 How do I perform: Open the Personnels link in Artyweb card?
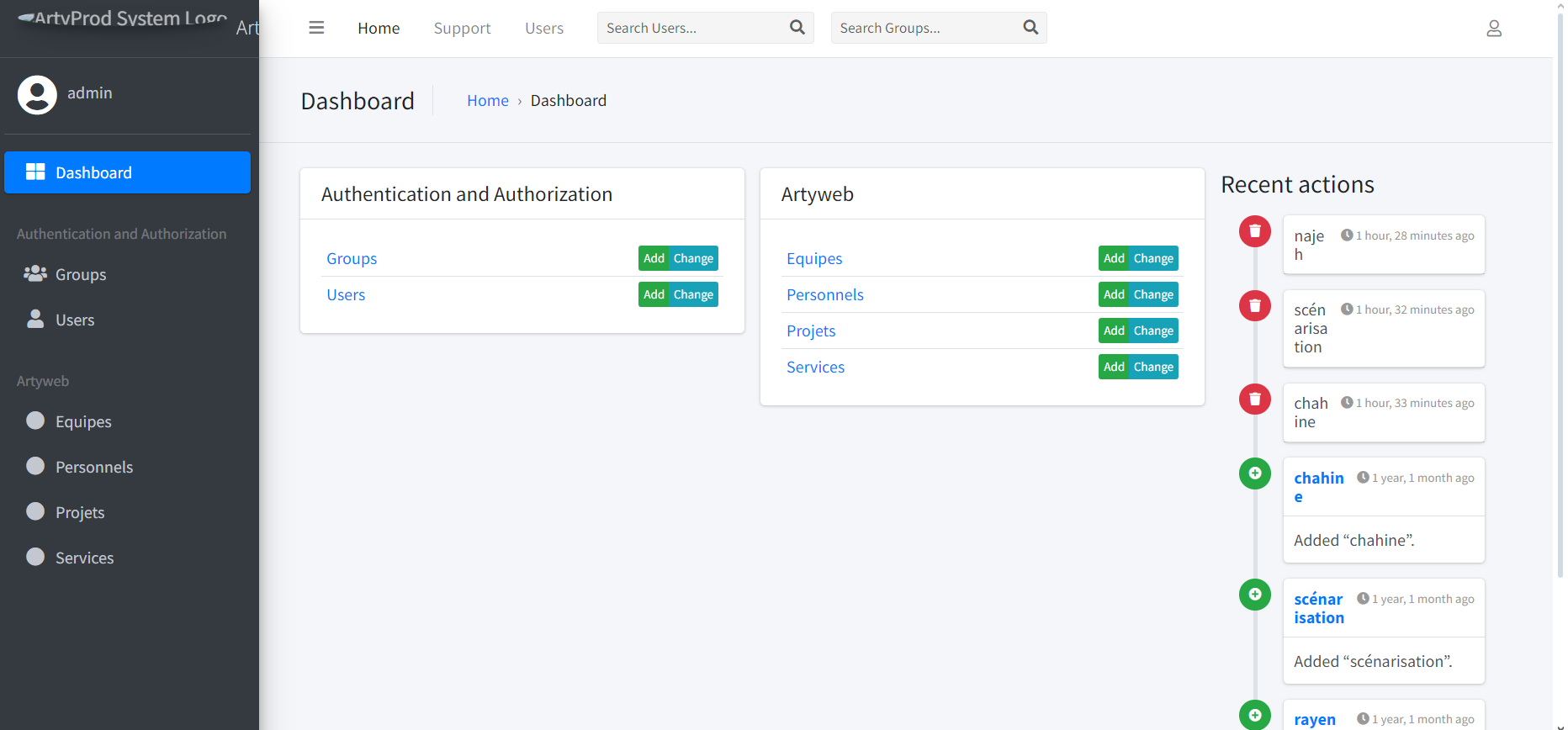[x=824, y=295]
